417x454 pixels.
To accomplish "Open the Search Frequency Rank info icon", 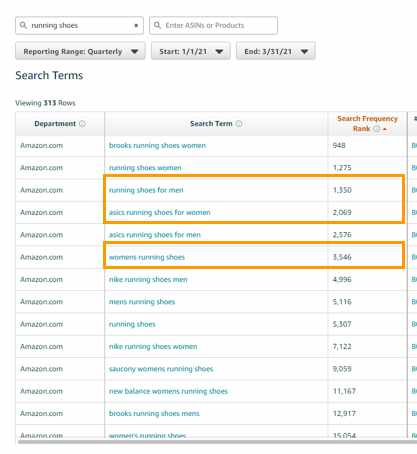I will point(376,129).
